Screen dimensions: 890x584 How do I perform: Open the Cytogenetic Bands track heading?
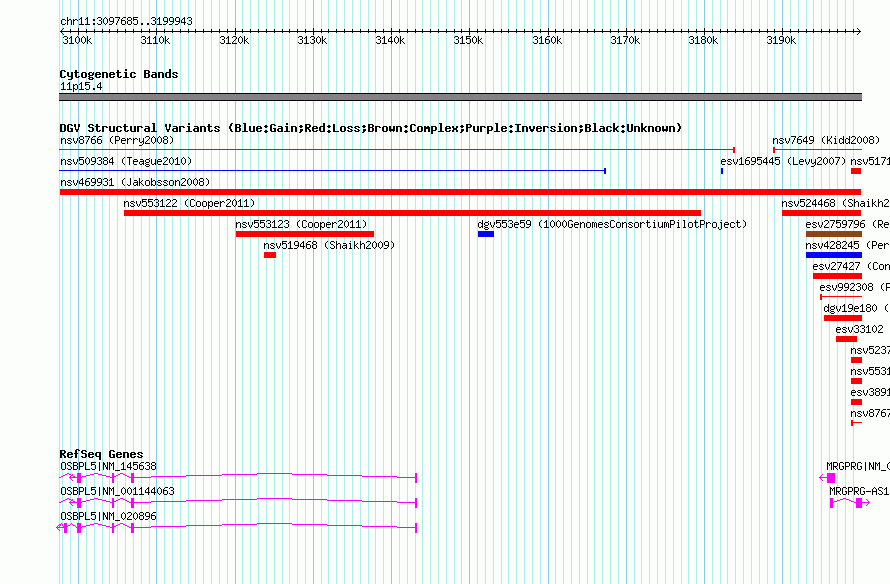coord(119,74)
